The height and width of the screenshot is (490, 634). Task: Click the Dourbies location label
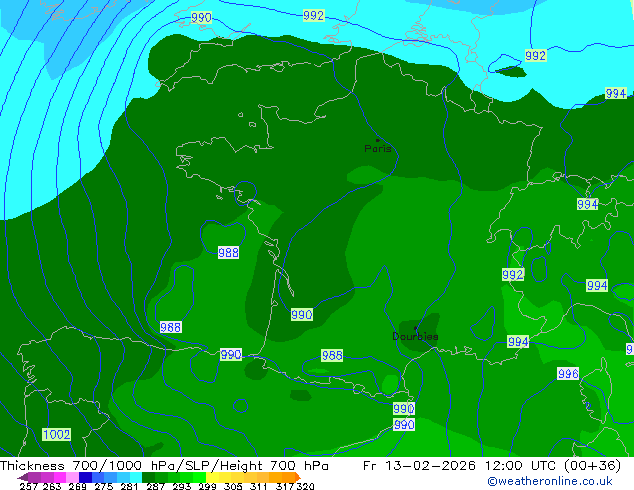tap(415, 336)
